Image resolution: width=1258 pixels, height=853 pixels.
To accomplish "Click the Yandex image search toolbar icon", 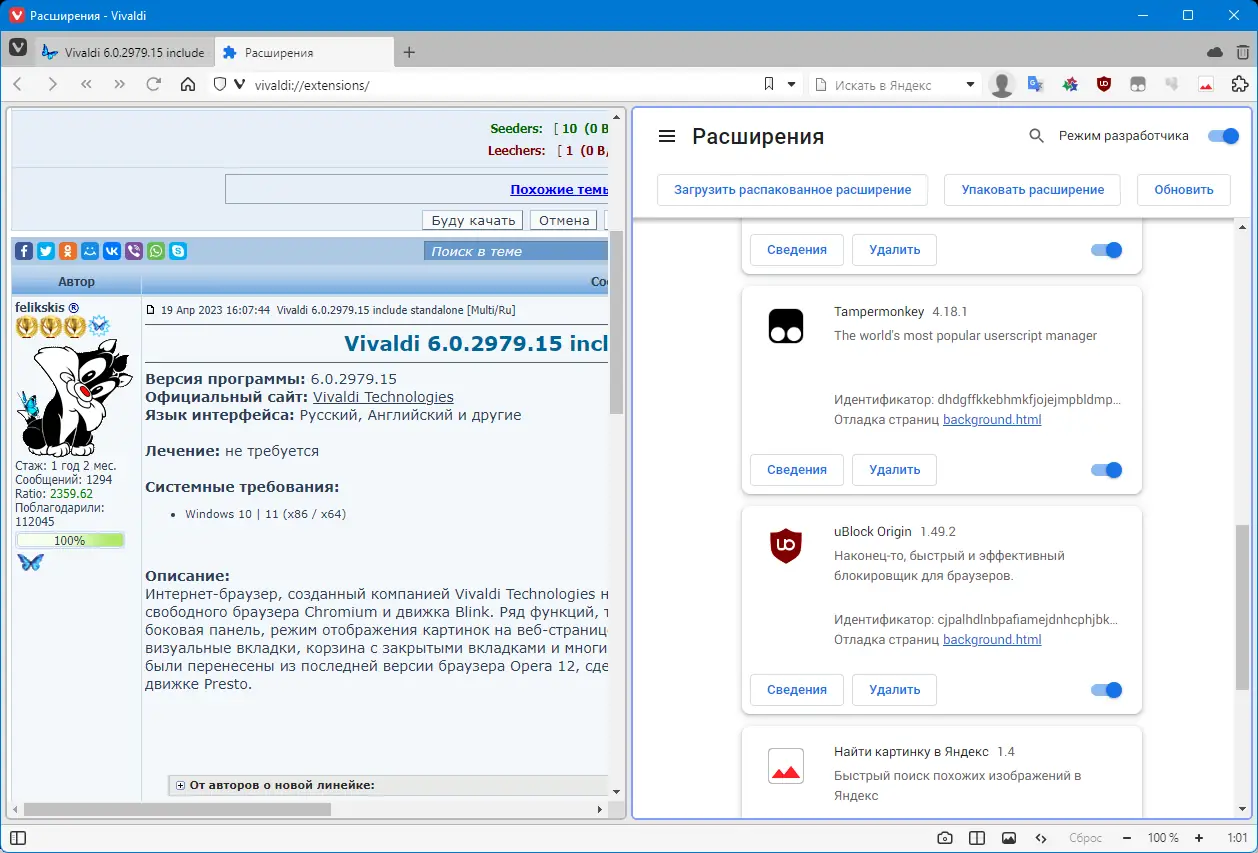I will tap(1206, 85).
